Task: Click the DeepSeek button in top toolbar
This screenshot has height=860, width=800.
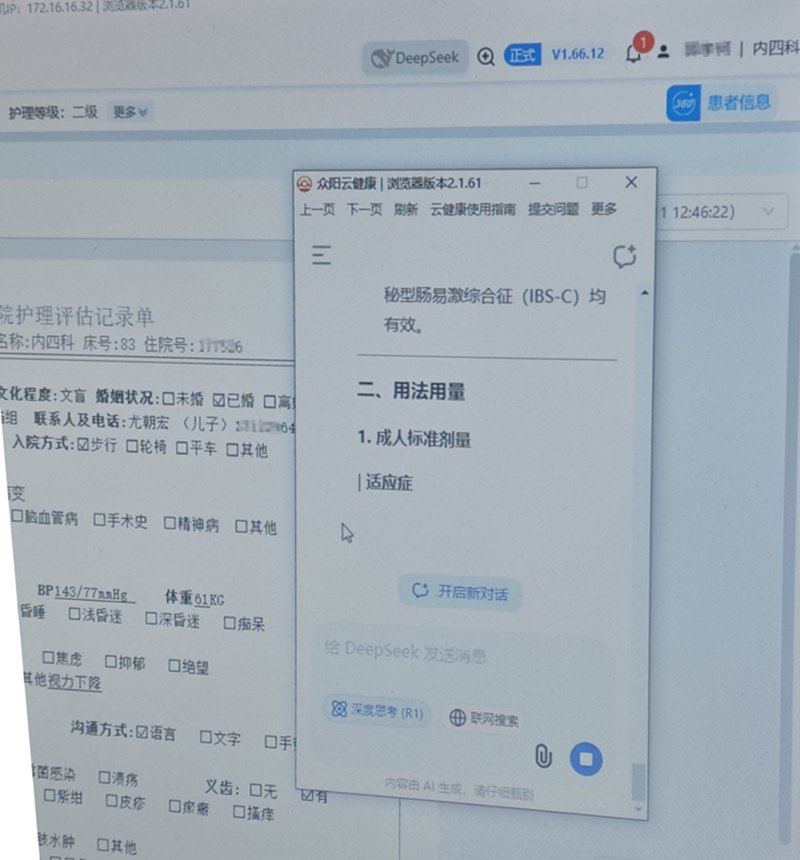Action: pyautogui.click(x=414, y=58)
